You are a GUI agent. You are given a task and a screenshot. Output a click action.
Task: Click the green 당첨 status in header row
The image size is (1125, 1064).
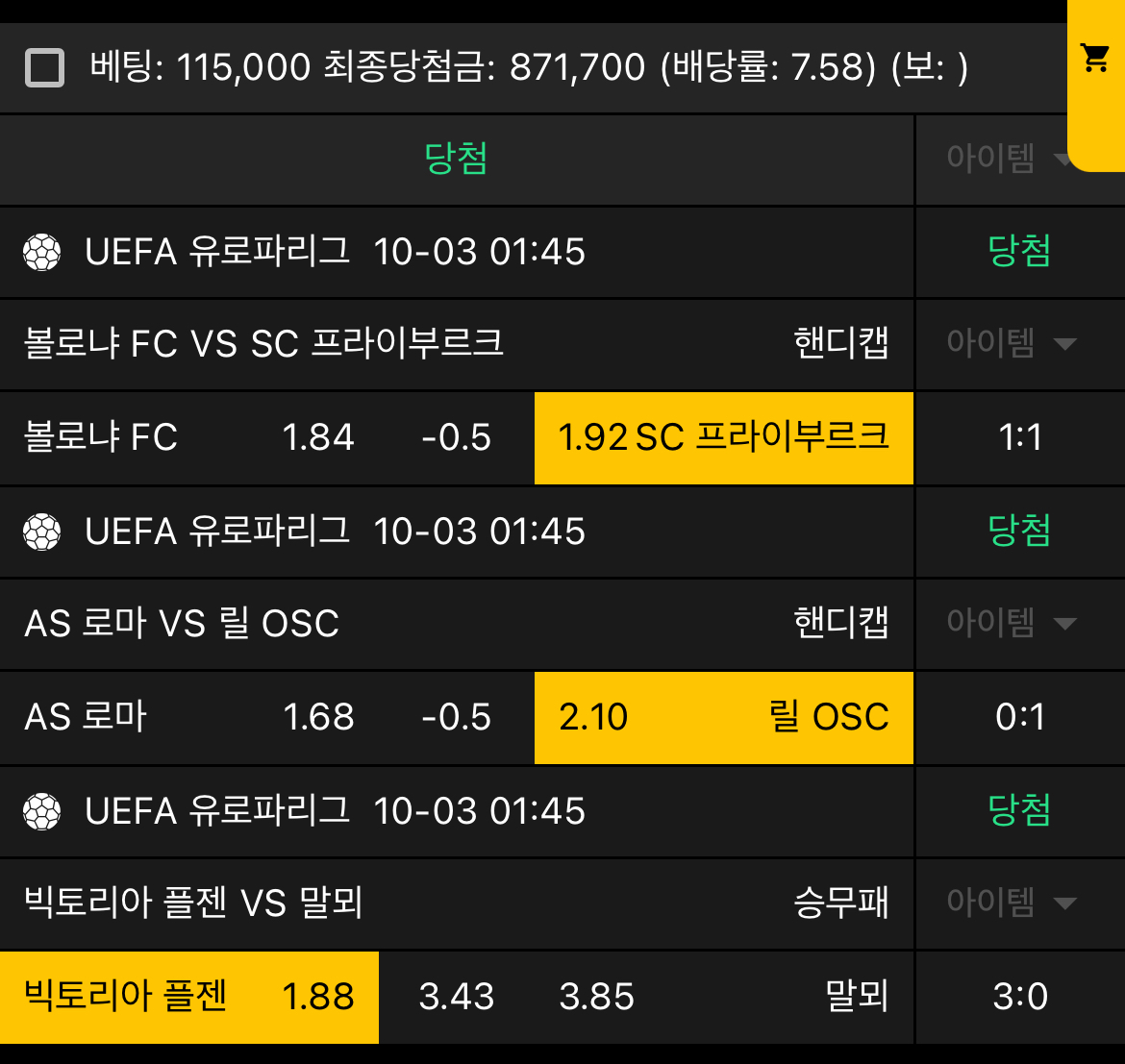457,159
